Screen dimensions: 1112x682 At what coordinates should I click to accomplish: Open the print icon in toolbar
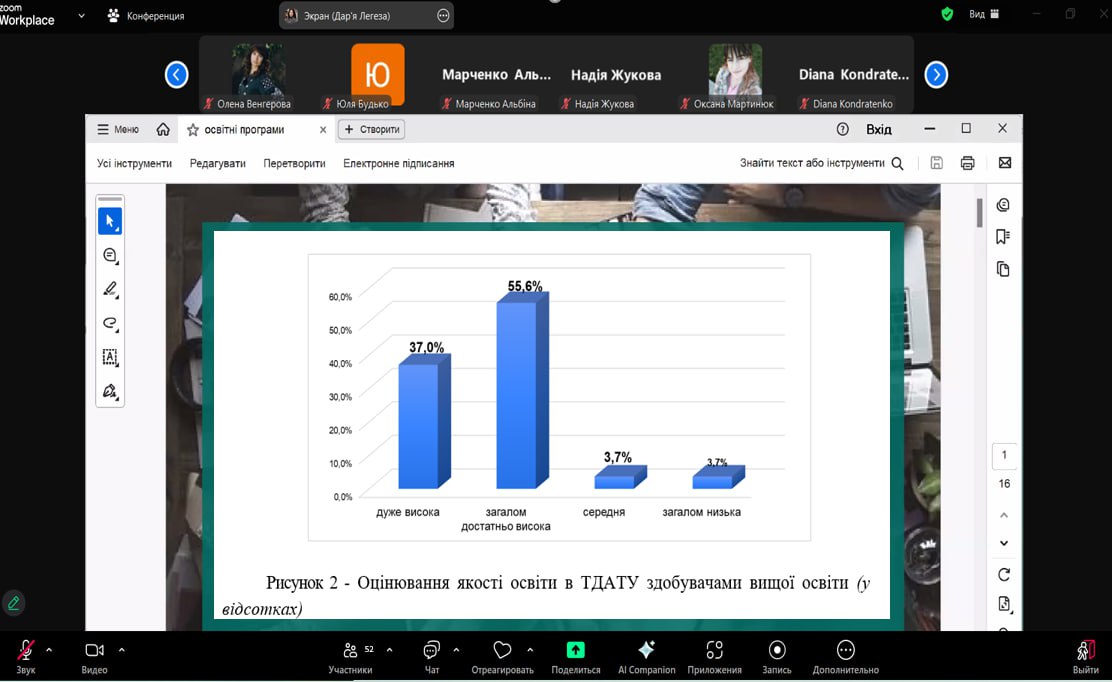tap(967, 163)
